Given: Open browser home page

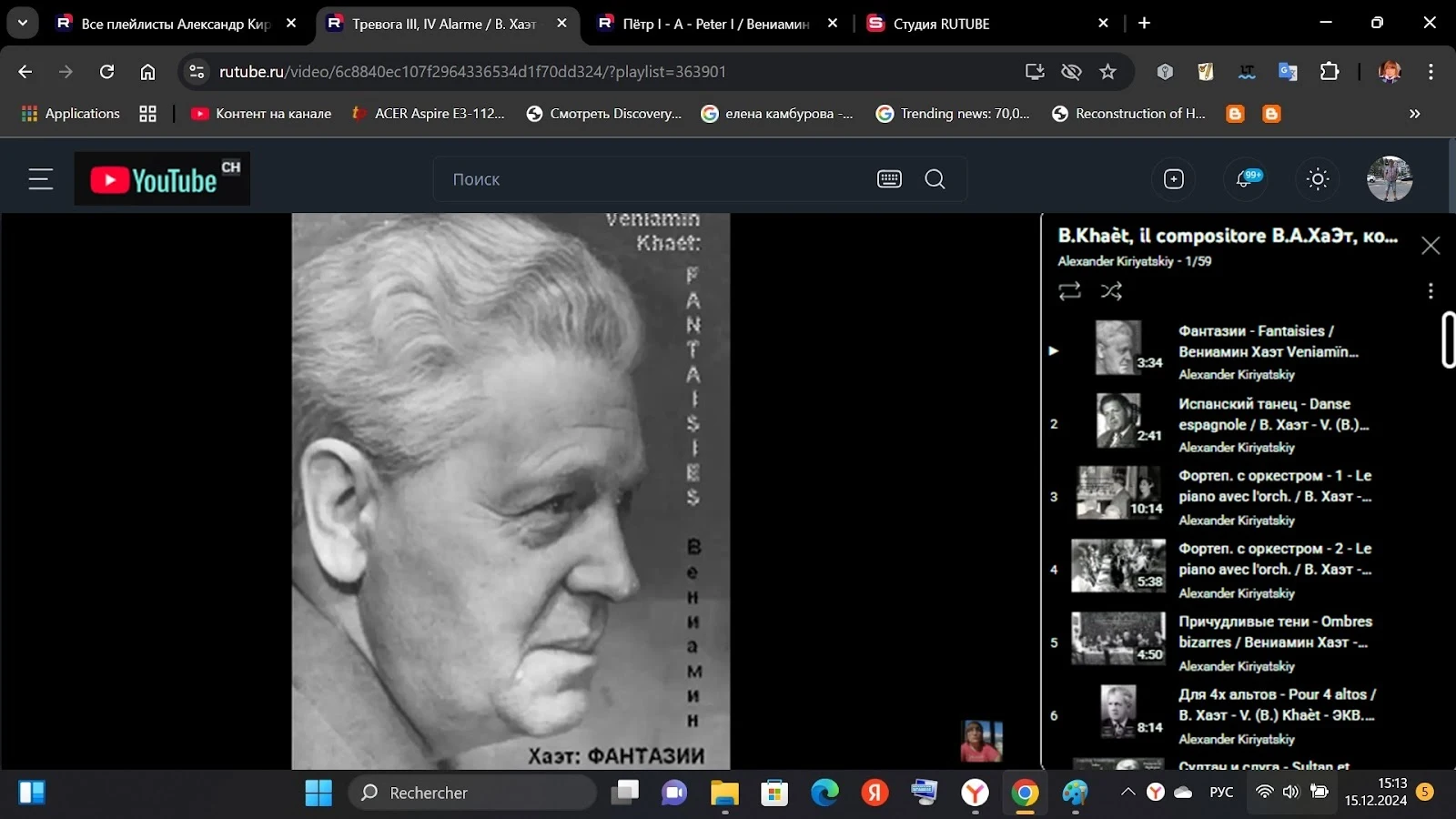Looking at the screenshot, I should coord(147,72).
